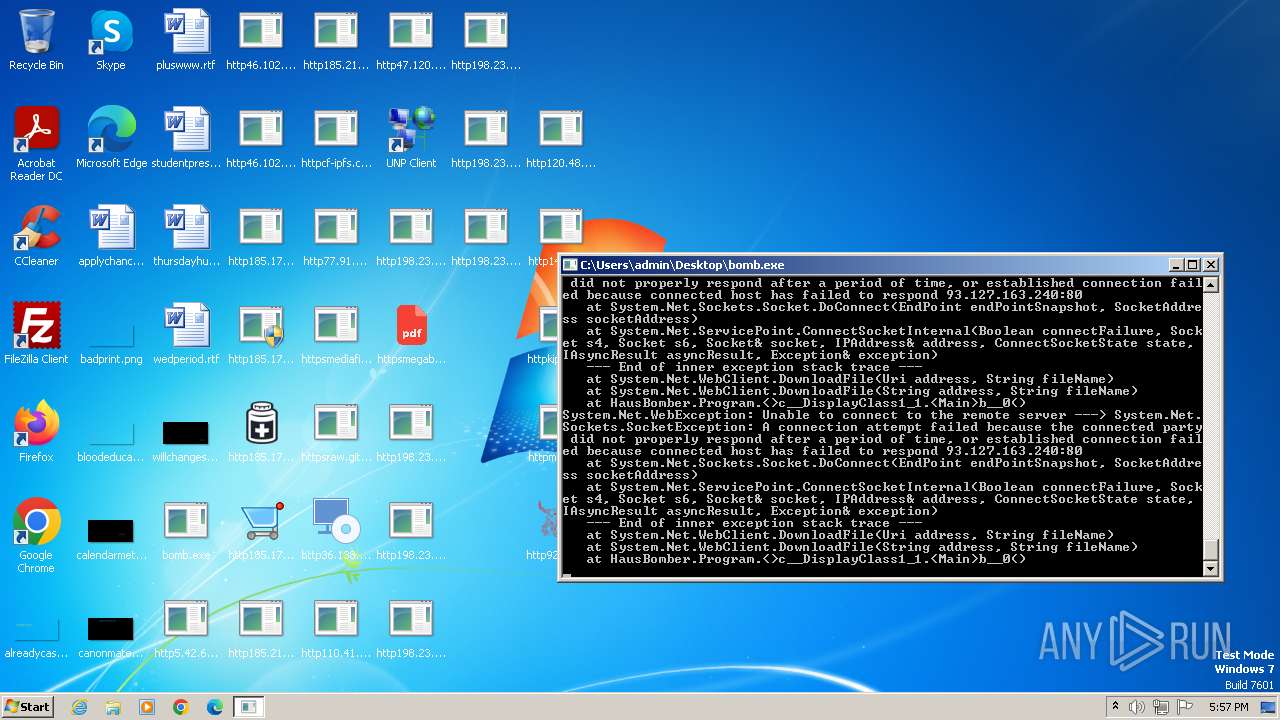Select the http5.42.6... desktop file
Image resolution: width=1280 pixels, height=720 pixels.
[x=186, y=628]
